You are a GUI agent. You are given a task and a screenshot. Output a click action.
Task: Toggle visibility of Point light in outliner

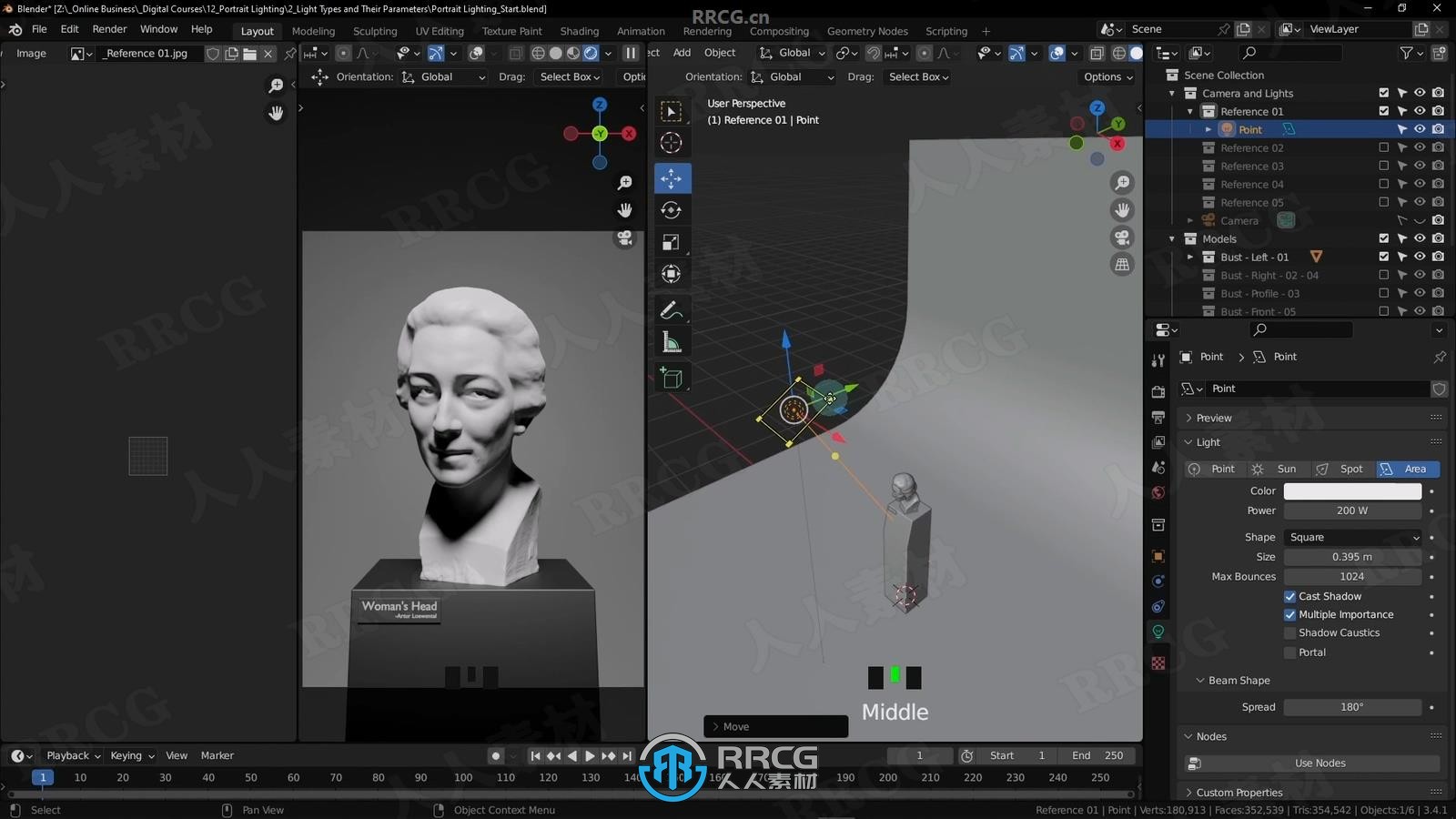pos(1420,129)
